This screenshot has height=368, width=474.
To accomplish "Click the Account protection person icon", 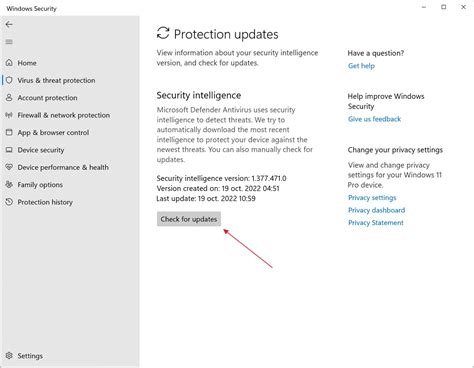I will click(9, 97).
